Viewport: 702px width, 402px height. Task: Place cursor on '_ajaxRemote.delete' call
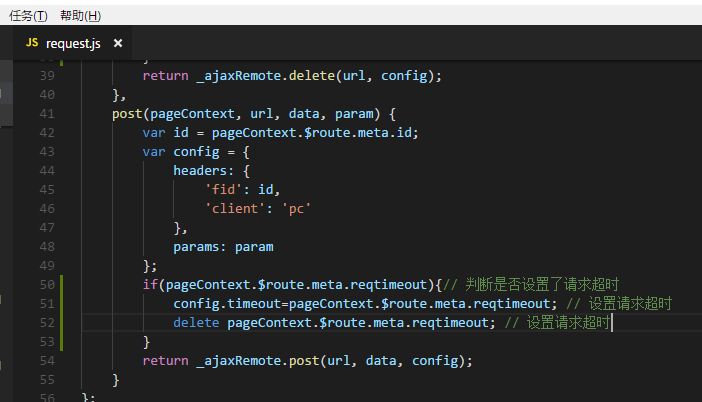point(265,76)
